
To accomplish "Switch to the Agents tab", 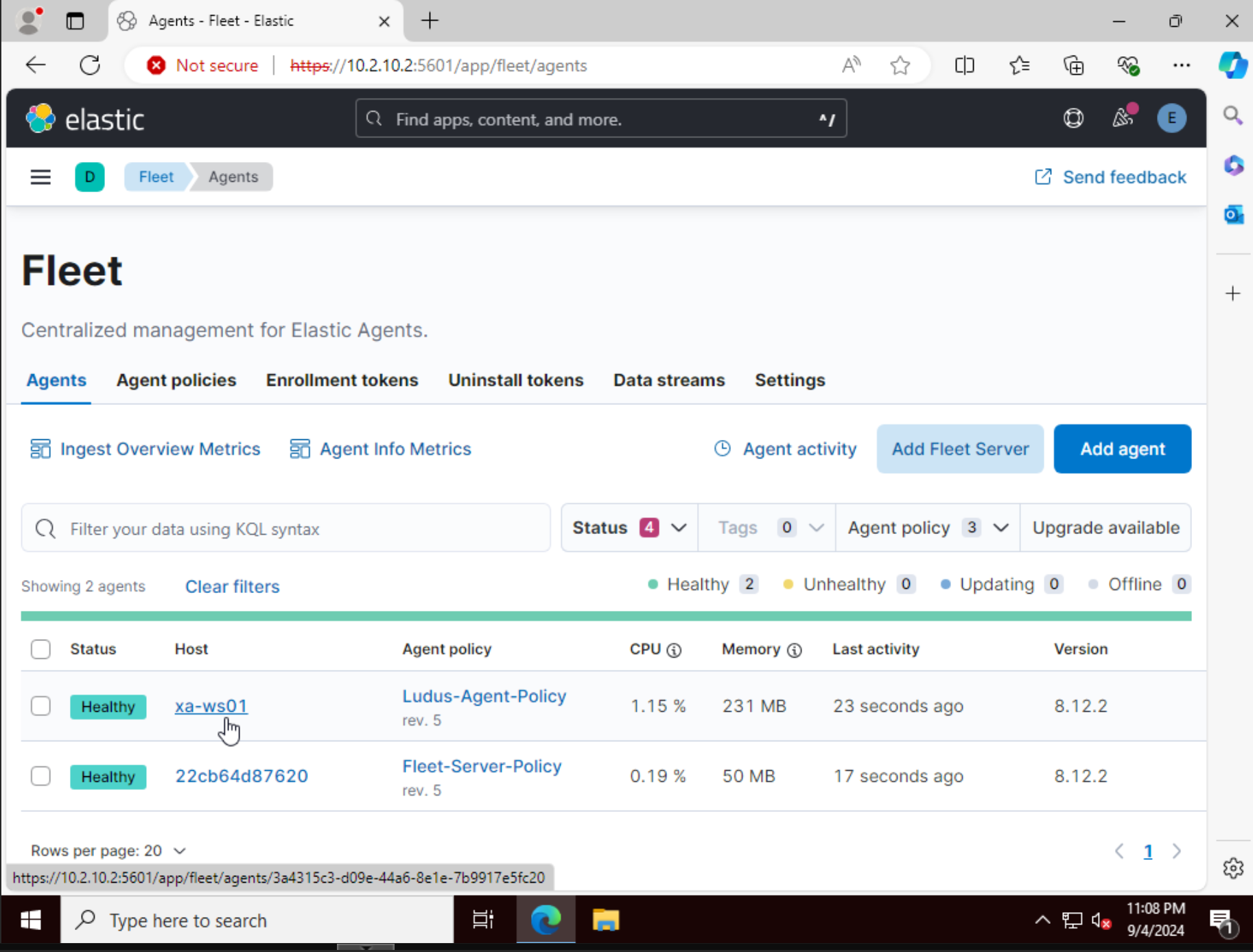I will tap(56, 380).
